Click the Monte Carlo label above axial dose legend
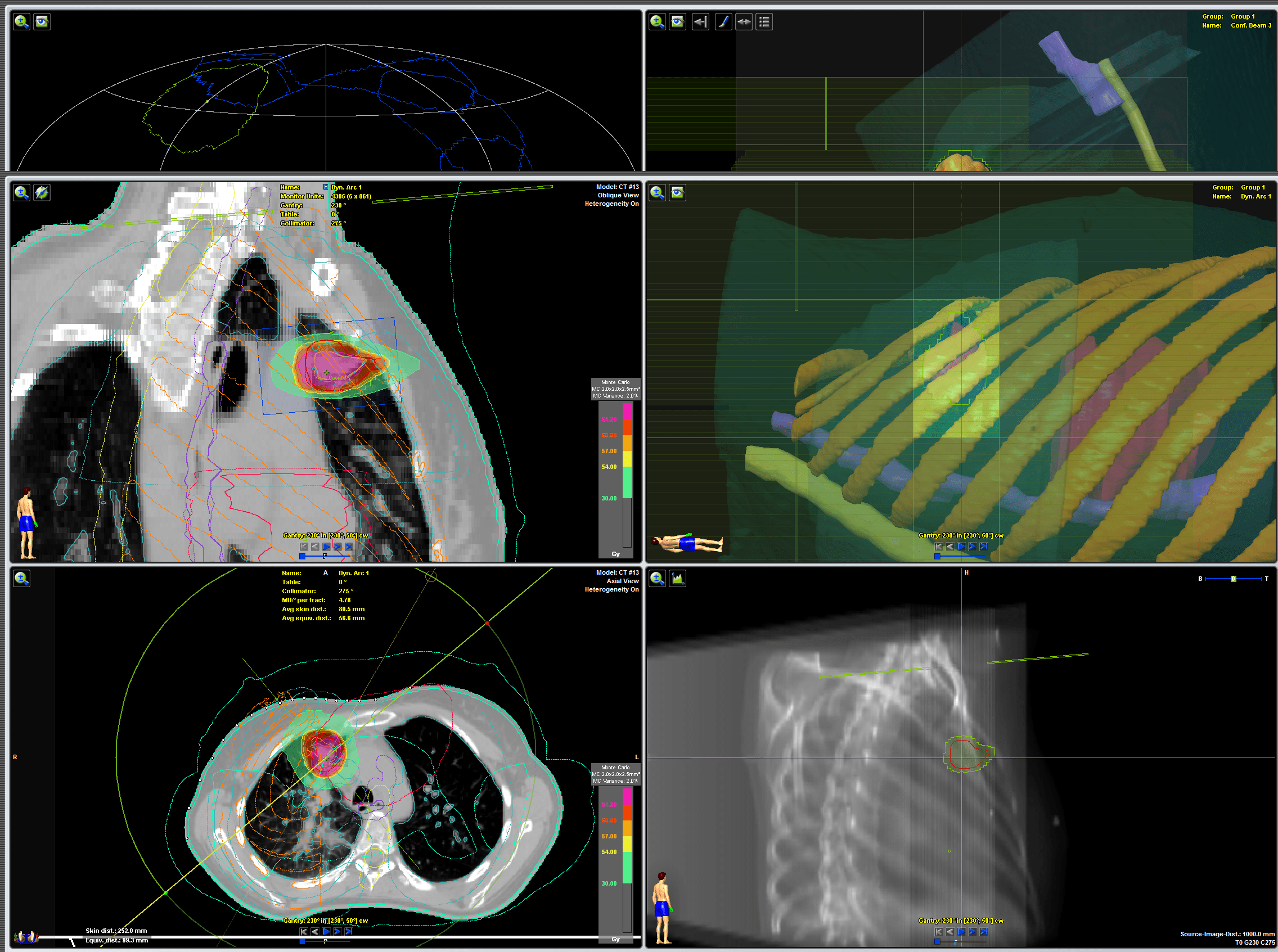 point(615,768)
